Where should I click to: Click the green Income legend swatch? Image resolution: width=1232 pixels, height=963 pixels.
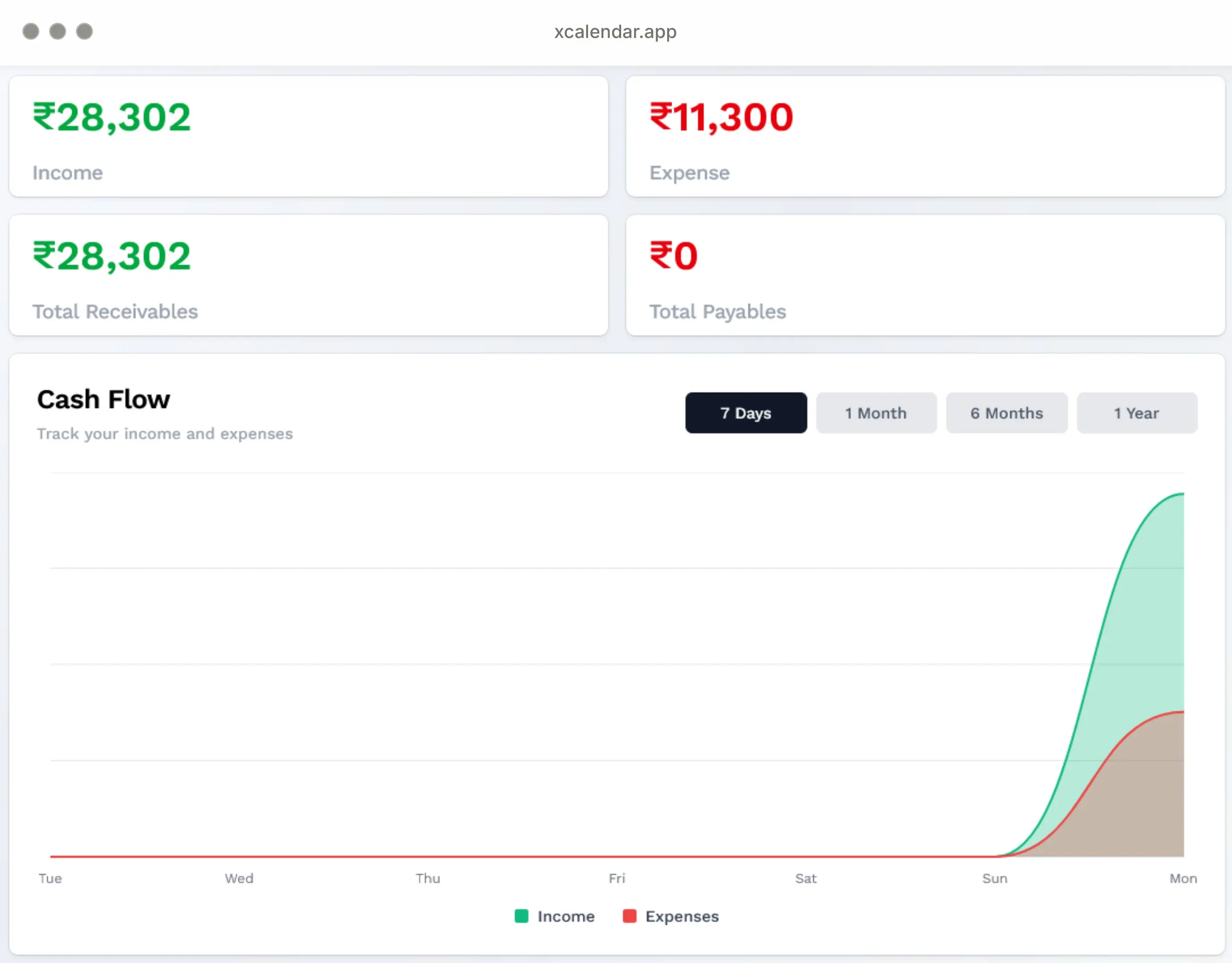pos(521,916)
